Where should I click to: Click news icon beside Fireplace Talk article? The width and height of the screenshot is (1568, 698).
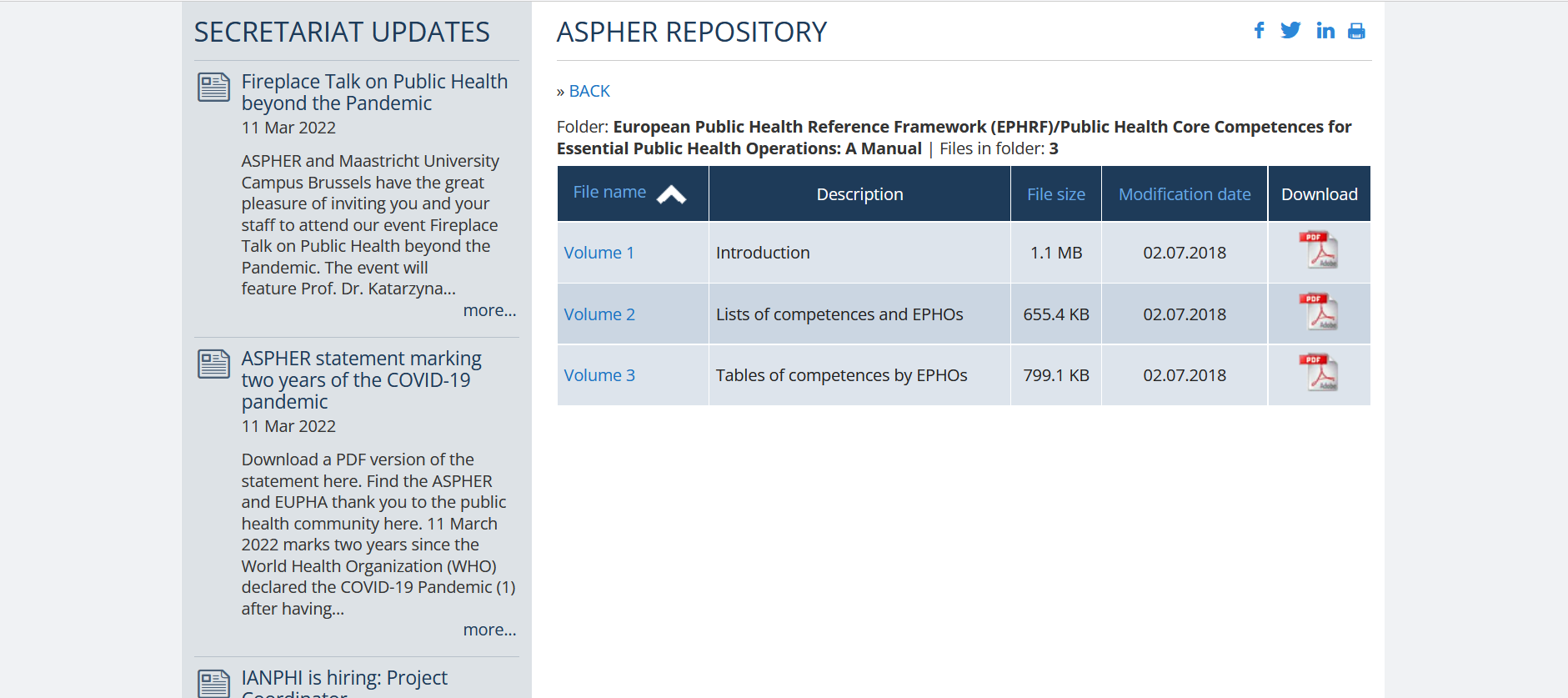(213, 88)
